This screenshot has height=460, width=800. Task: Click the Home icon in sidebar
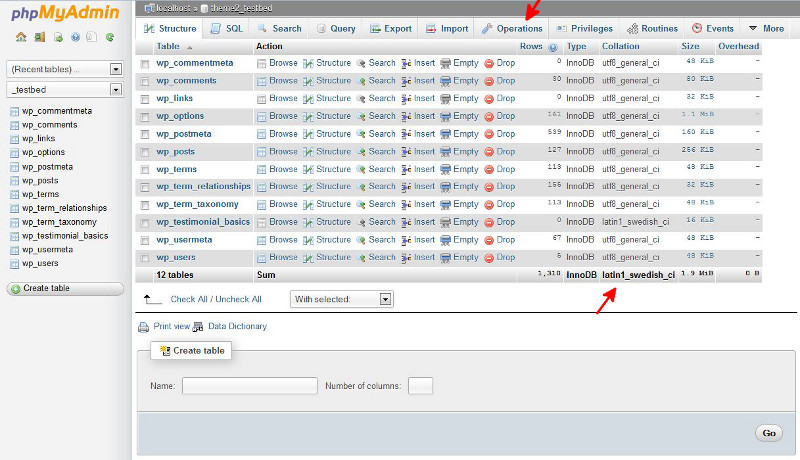21,37
